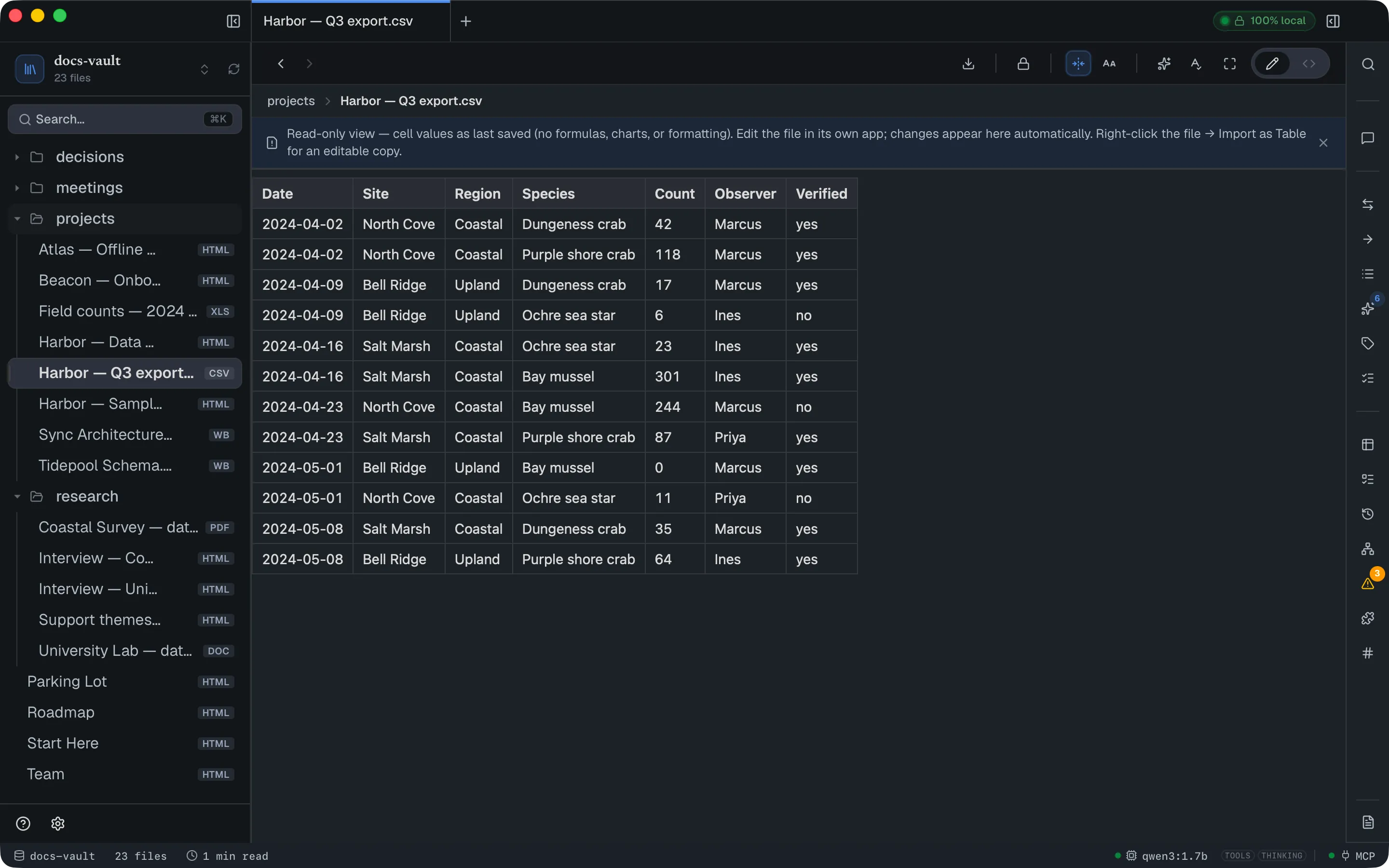Viewport: 1389px width, 868px height.
Task: Open a new tab with the plus button
Action: pyautogui.click(x=465, y=21)
